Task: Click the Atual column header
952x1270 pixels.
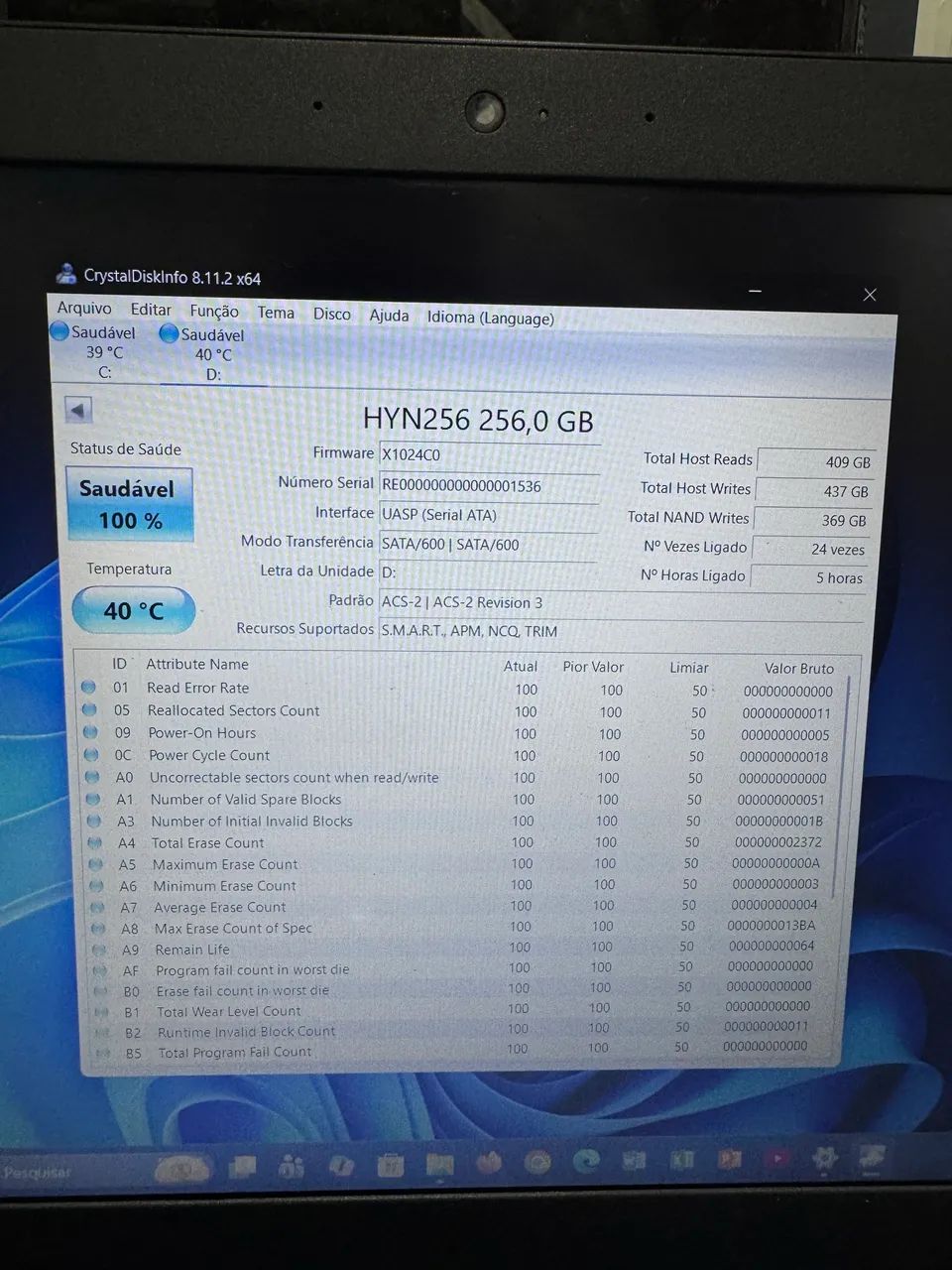Action: coord(521,666)
